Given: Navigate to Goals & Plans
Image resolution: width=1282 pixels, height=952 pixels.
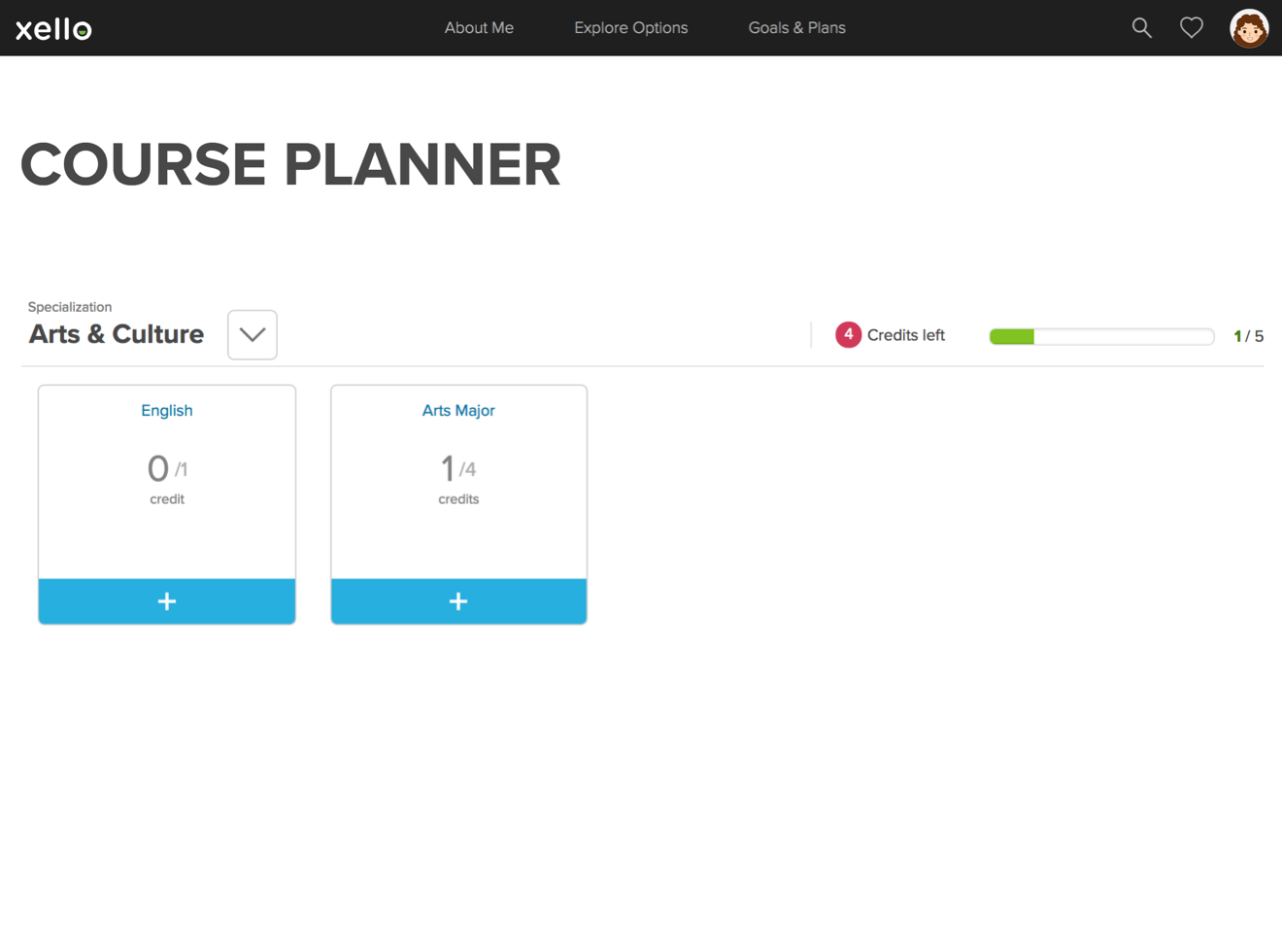Looking at the screenshot, I should 796,27.
